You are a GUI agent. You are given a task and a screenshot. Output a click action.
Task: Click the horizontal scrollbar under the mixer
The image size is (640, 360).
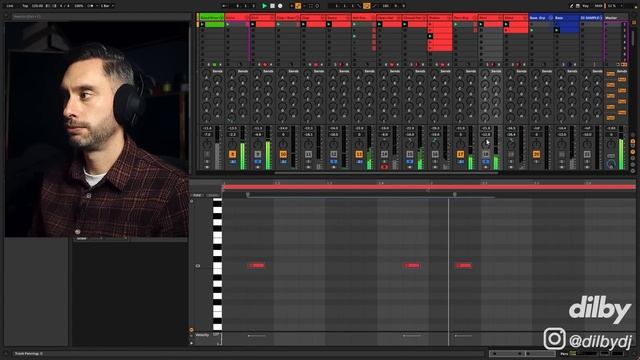click(x=386, y=173)
